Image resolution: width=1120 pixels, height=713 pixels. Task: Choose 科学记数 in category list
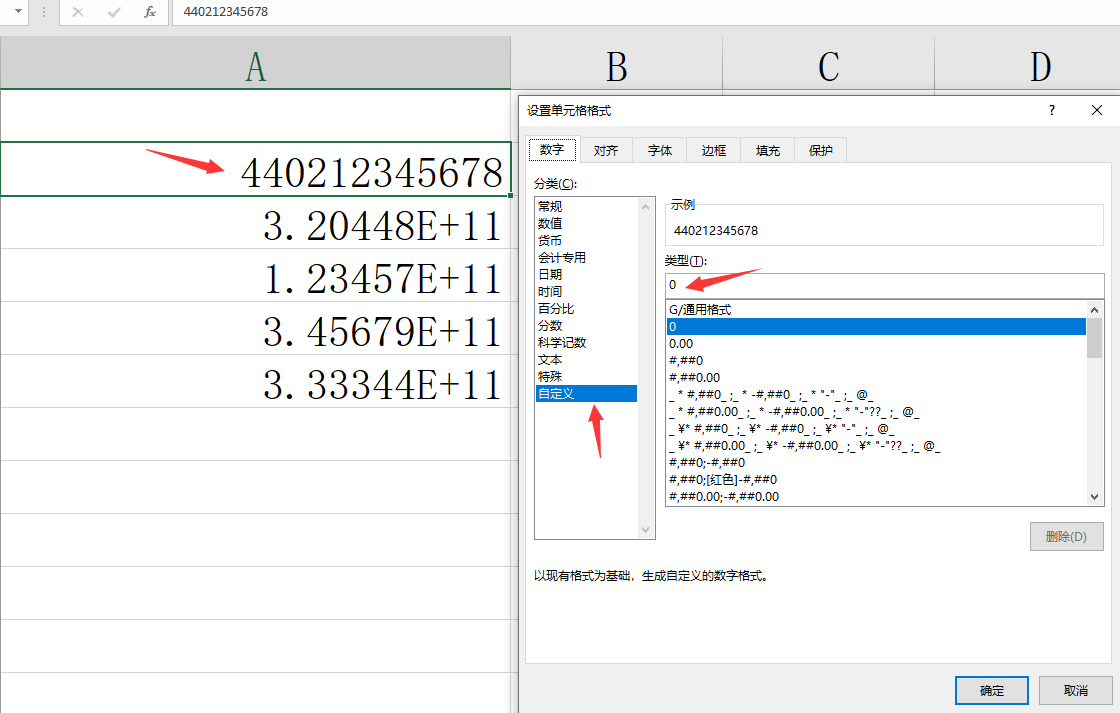[x=586, y=342]
